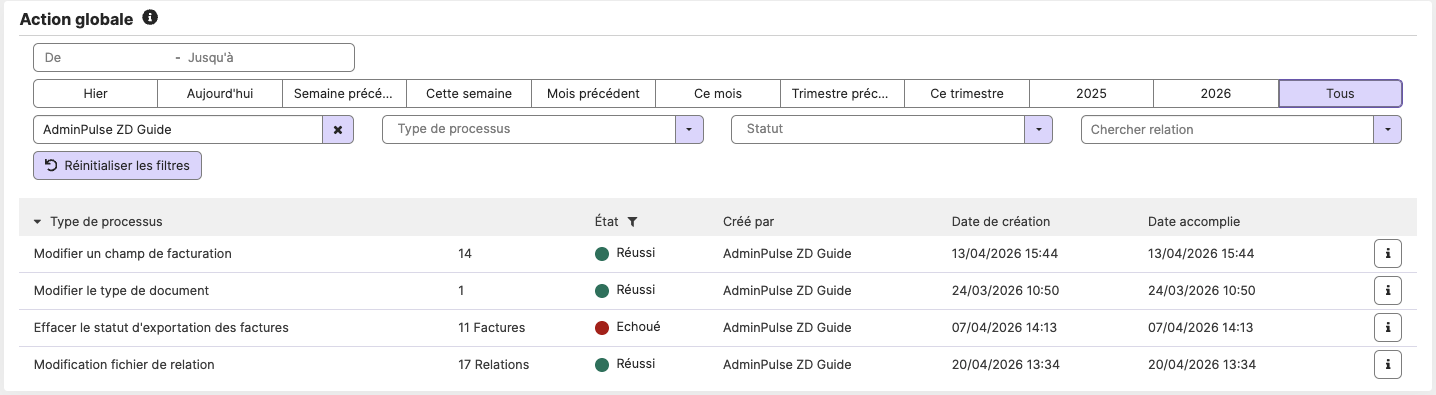Click the info icon next to Action globale
The height and width of the screenshot is (395, 1436).
(150, 18)
